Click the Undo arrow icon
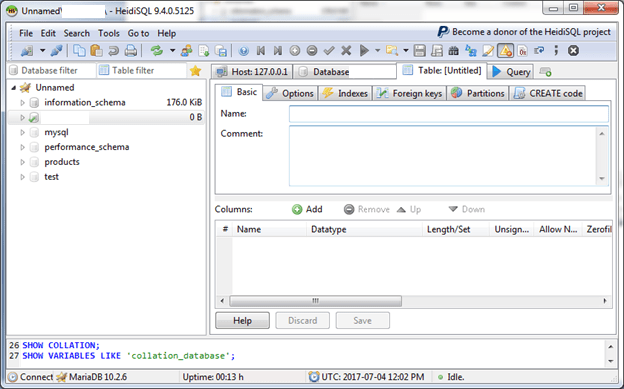 113,51
